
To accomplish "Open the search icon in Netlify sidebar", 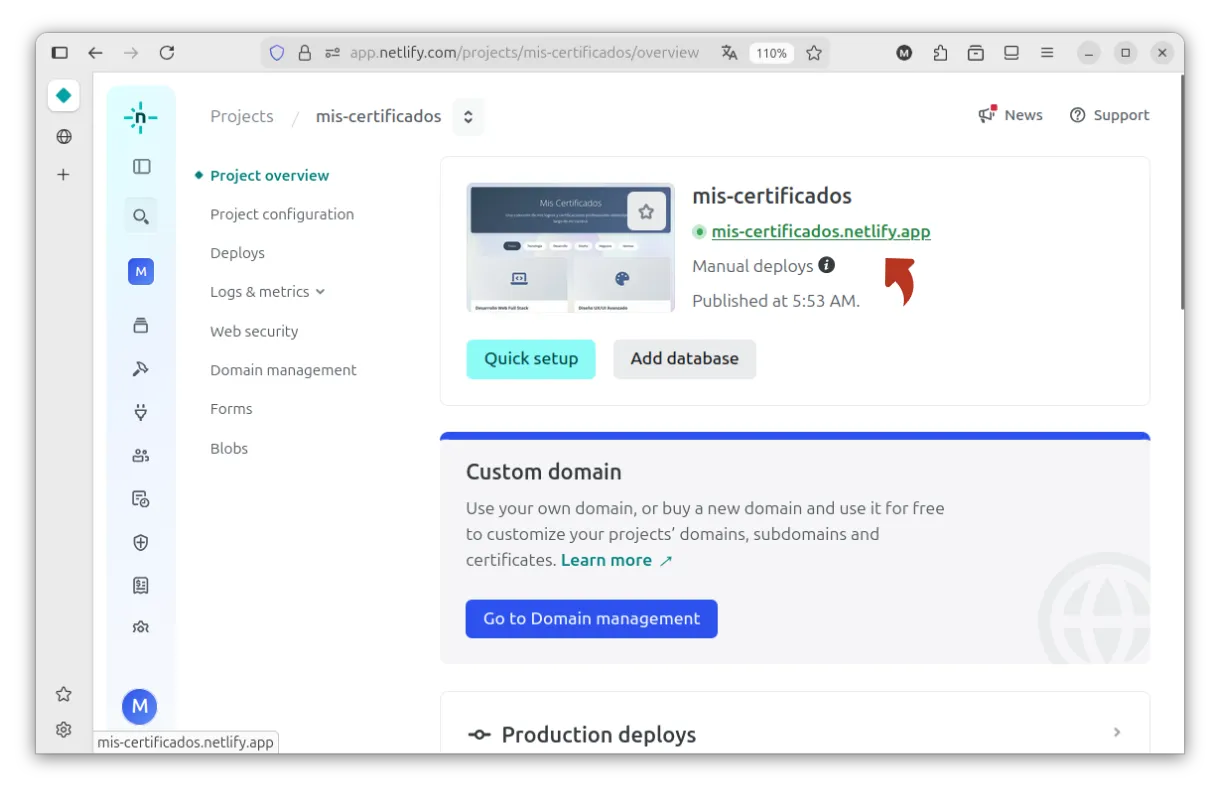I will [141, 216].
